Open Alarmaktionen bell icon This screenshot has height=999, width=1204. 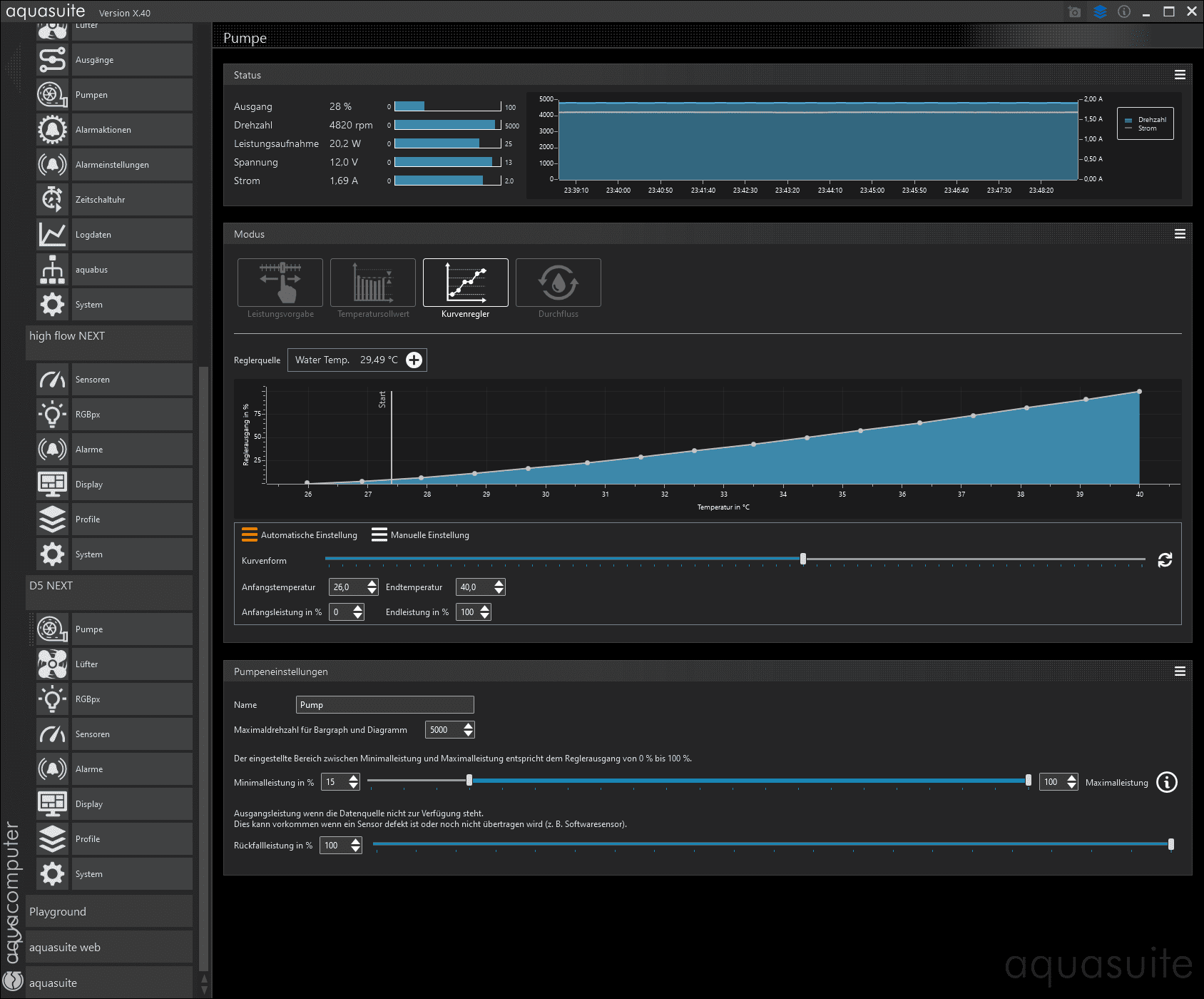52,130
